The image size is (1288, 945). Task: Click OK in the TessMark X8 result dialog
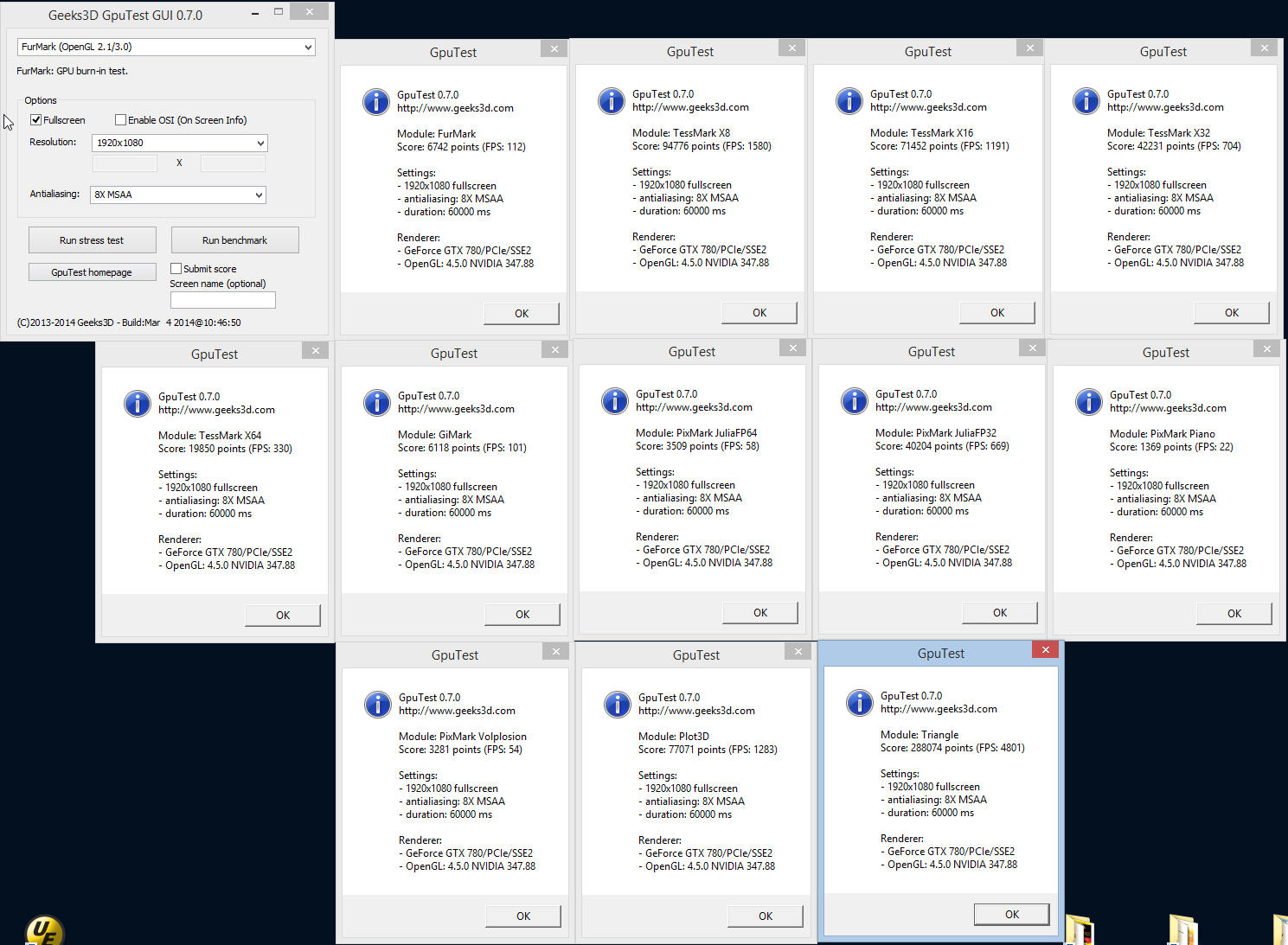759,313
